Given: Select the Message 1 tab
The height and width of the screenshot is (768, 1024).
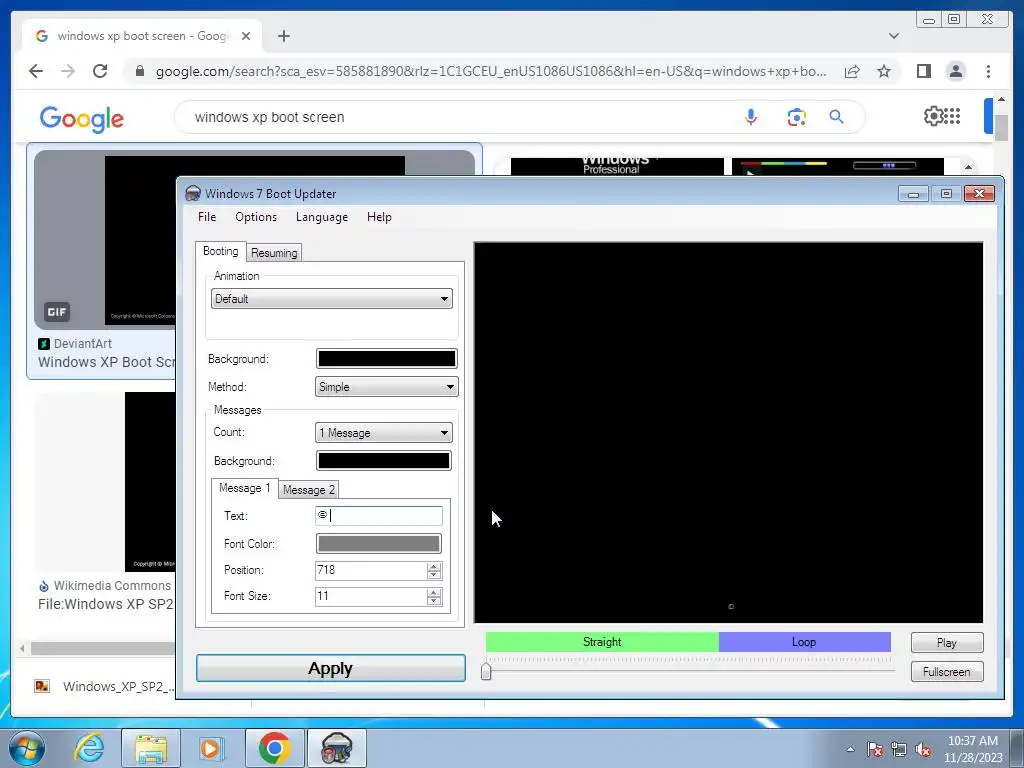Looking at the screenshot, I should [x=244, y=488].
